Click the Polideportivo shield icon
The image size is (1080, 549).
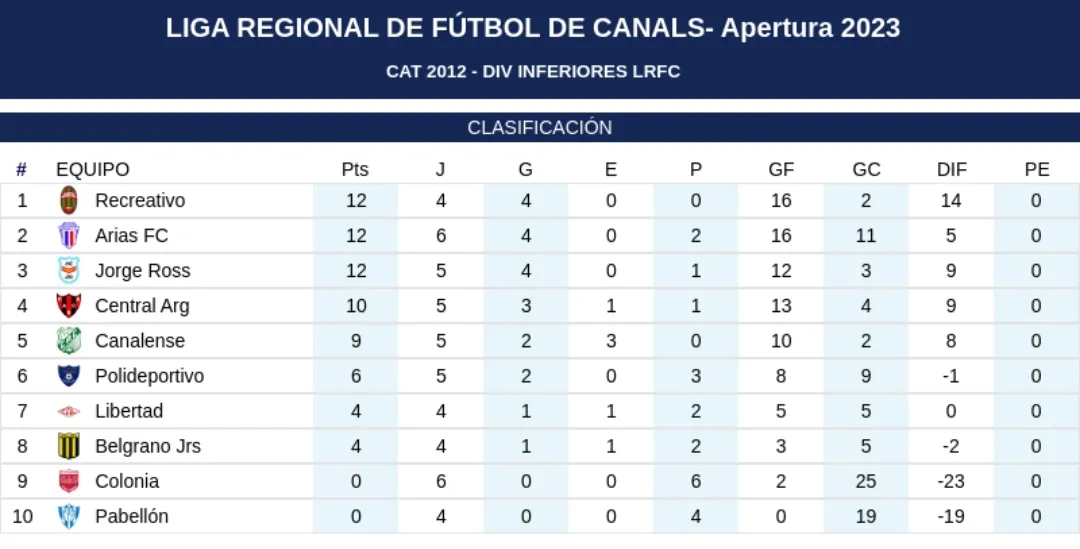68,376
